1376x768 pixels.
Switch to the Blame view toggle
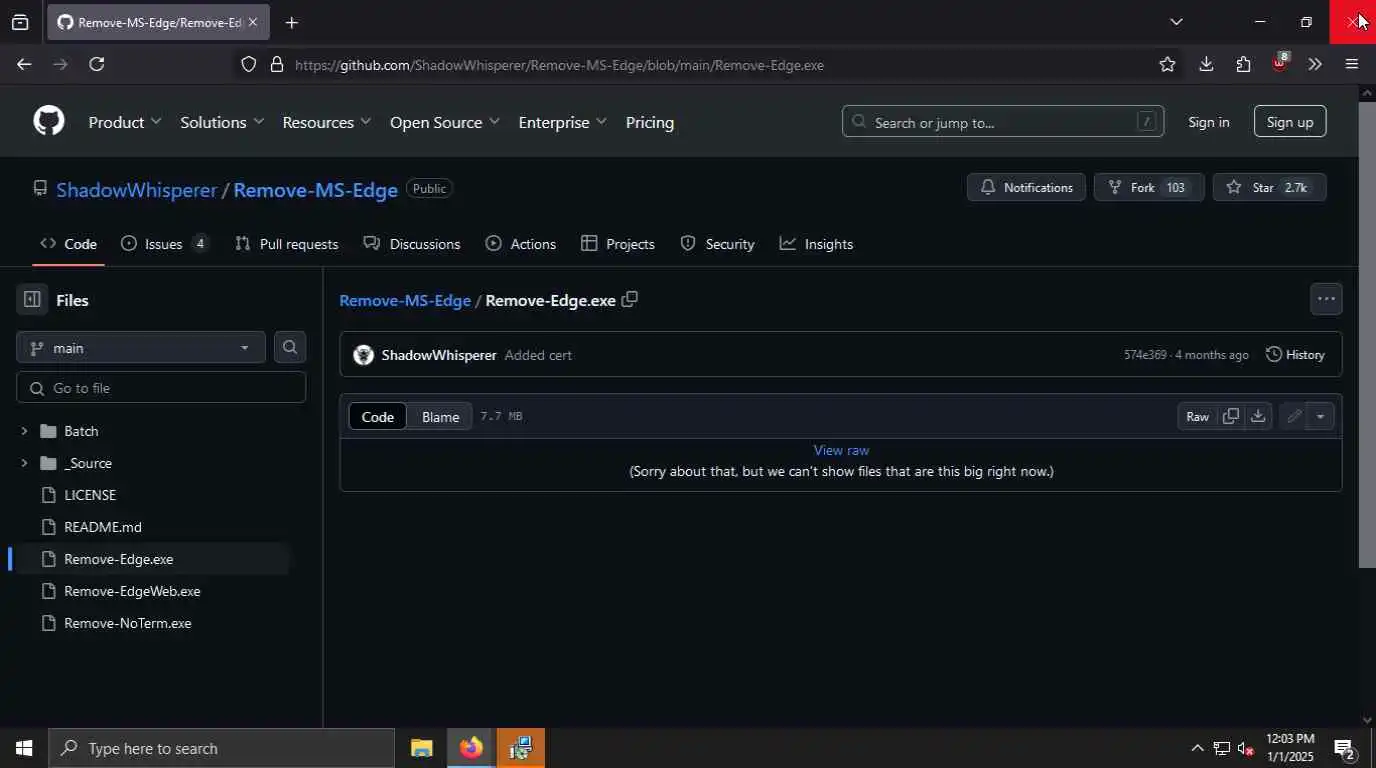tap(440, 416)
